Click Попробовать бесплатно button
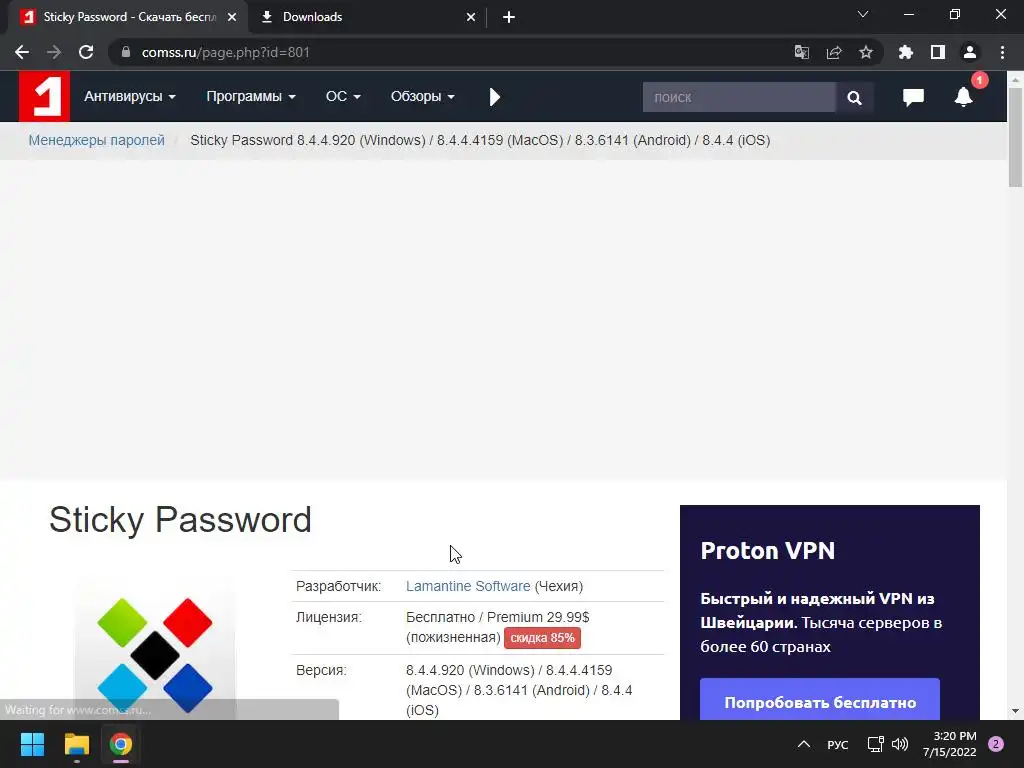The height and width of the screenshot is (768, 1024). [x=820, y=701]
